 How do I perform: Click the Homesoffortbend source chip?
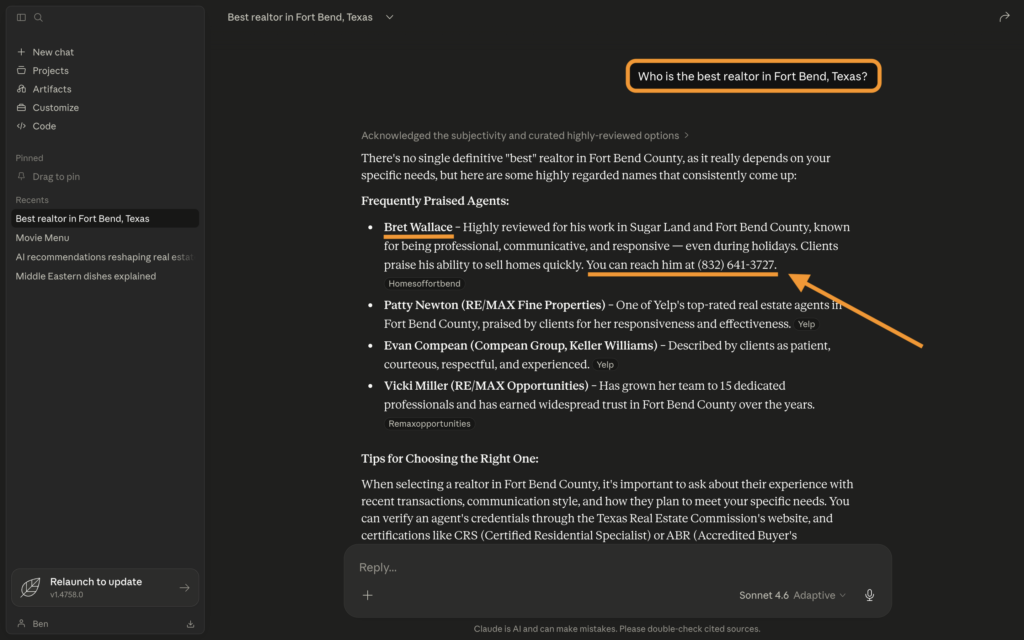click(424, 283)
